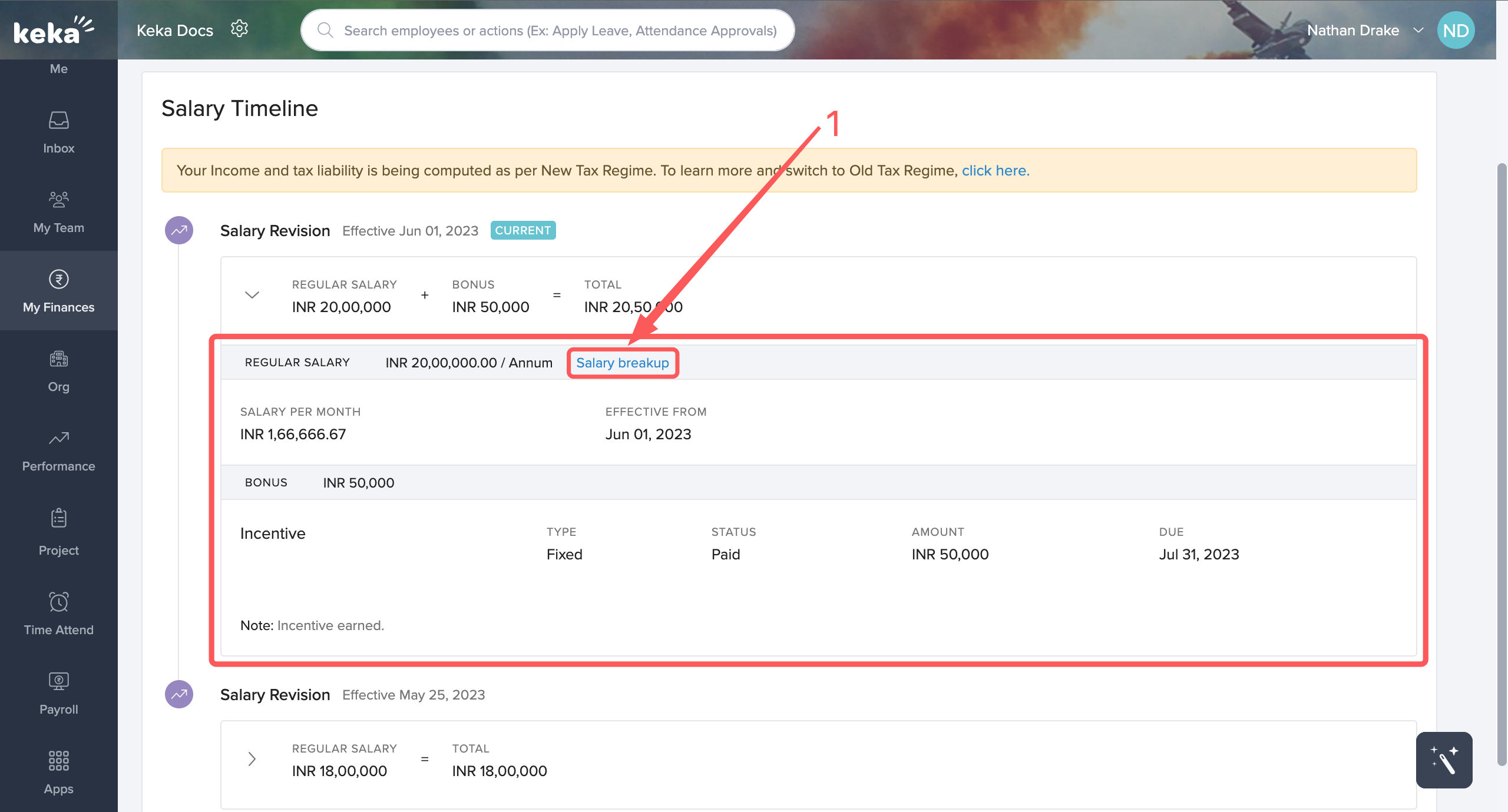
Task: Click the magic wand assistant button
Action: click(1444, 760)
